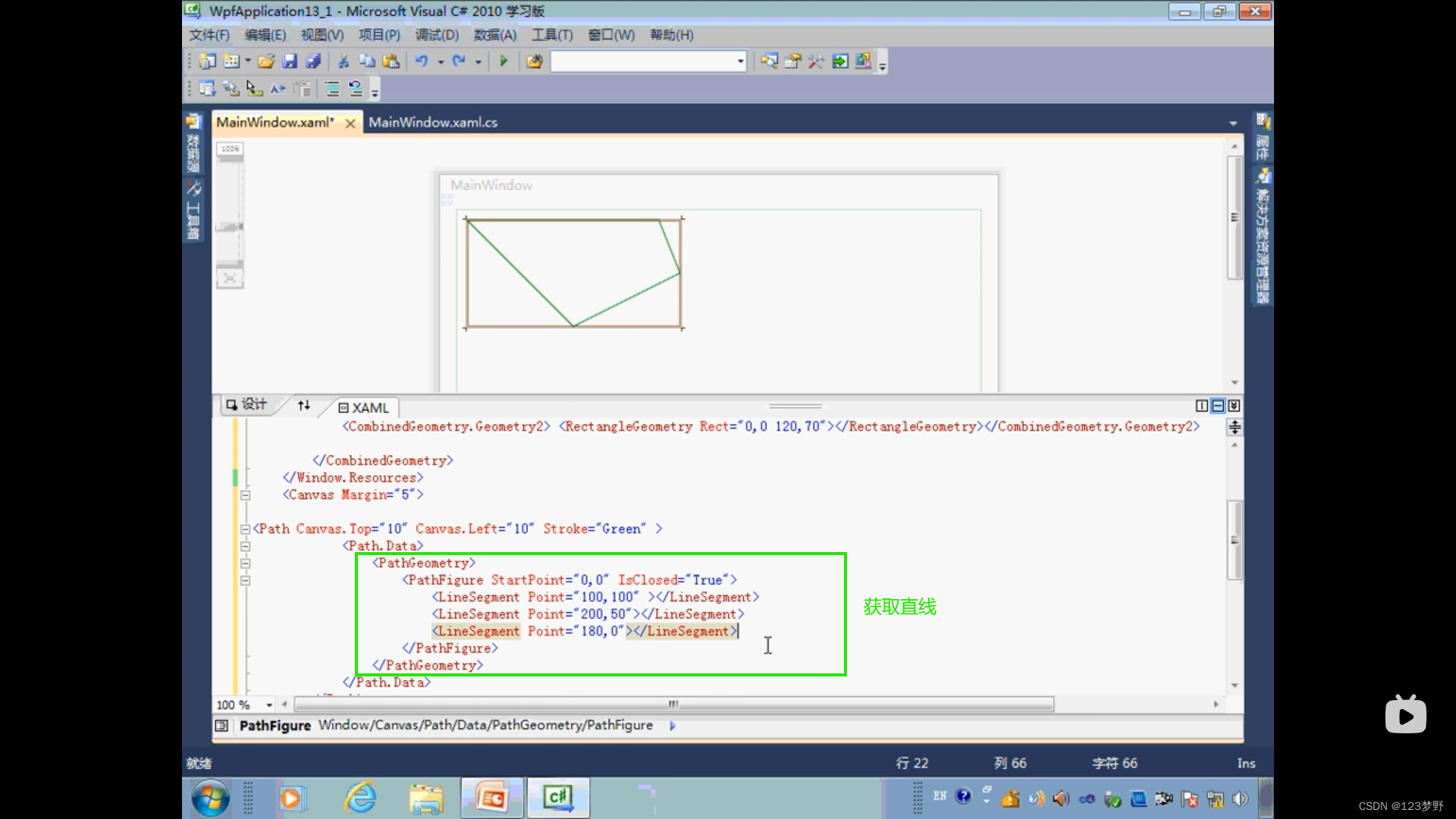1456x819 pixels.
Task: Click the uncomment selected lines icon
Action: pos(356,89)
